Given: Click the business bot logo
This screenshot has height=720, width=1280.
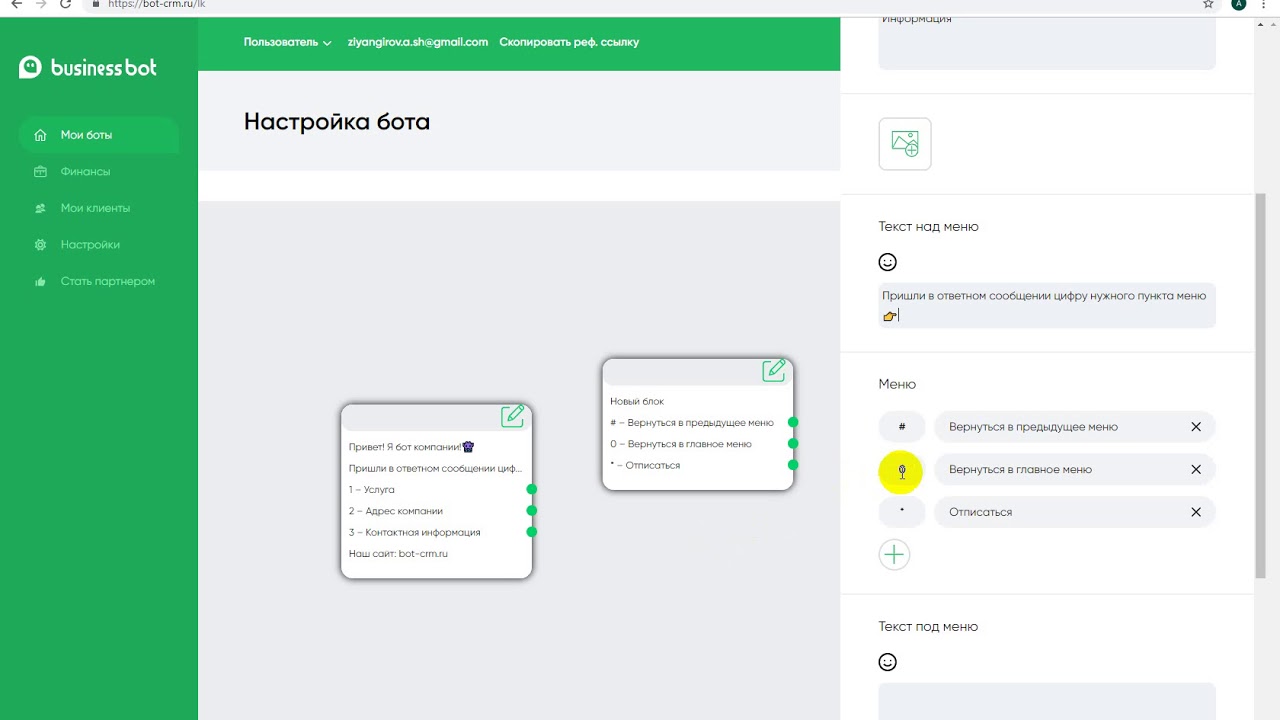Looking at the screenshot, I should [88, 68].
